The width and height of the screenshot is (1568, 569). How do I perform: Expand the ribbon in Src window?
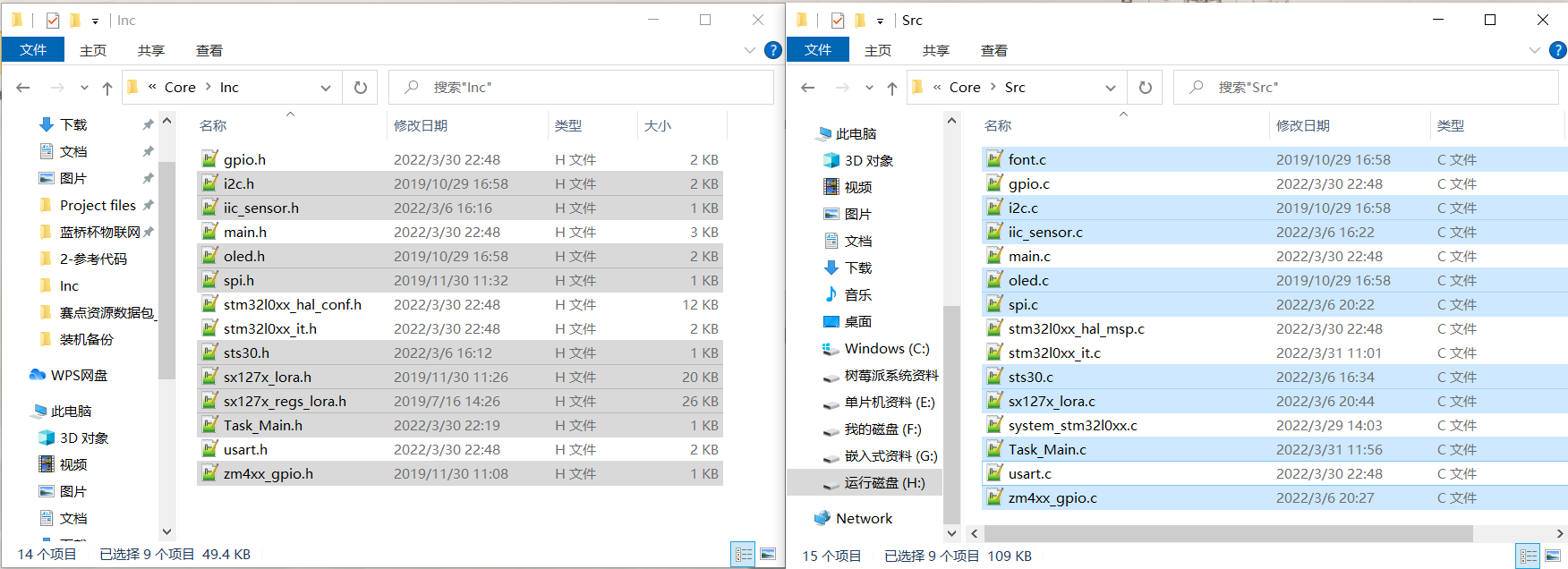[x=1535, y=51]
